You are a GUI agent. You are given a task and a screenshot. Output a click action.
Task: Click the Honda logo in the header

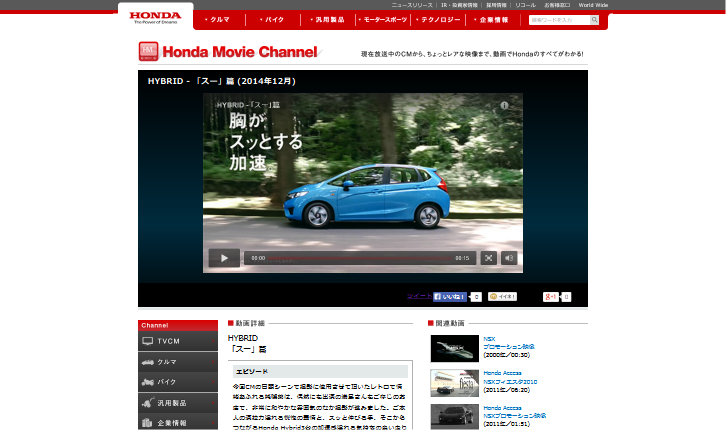coord(156,17)
